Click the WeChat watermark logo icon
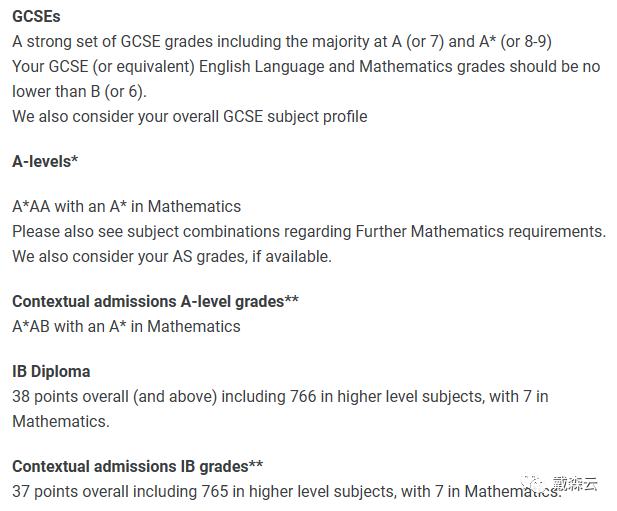Screen dimensions: 617x511 (x=533, y=483)
